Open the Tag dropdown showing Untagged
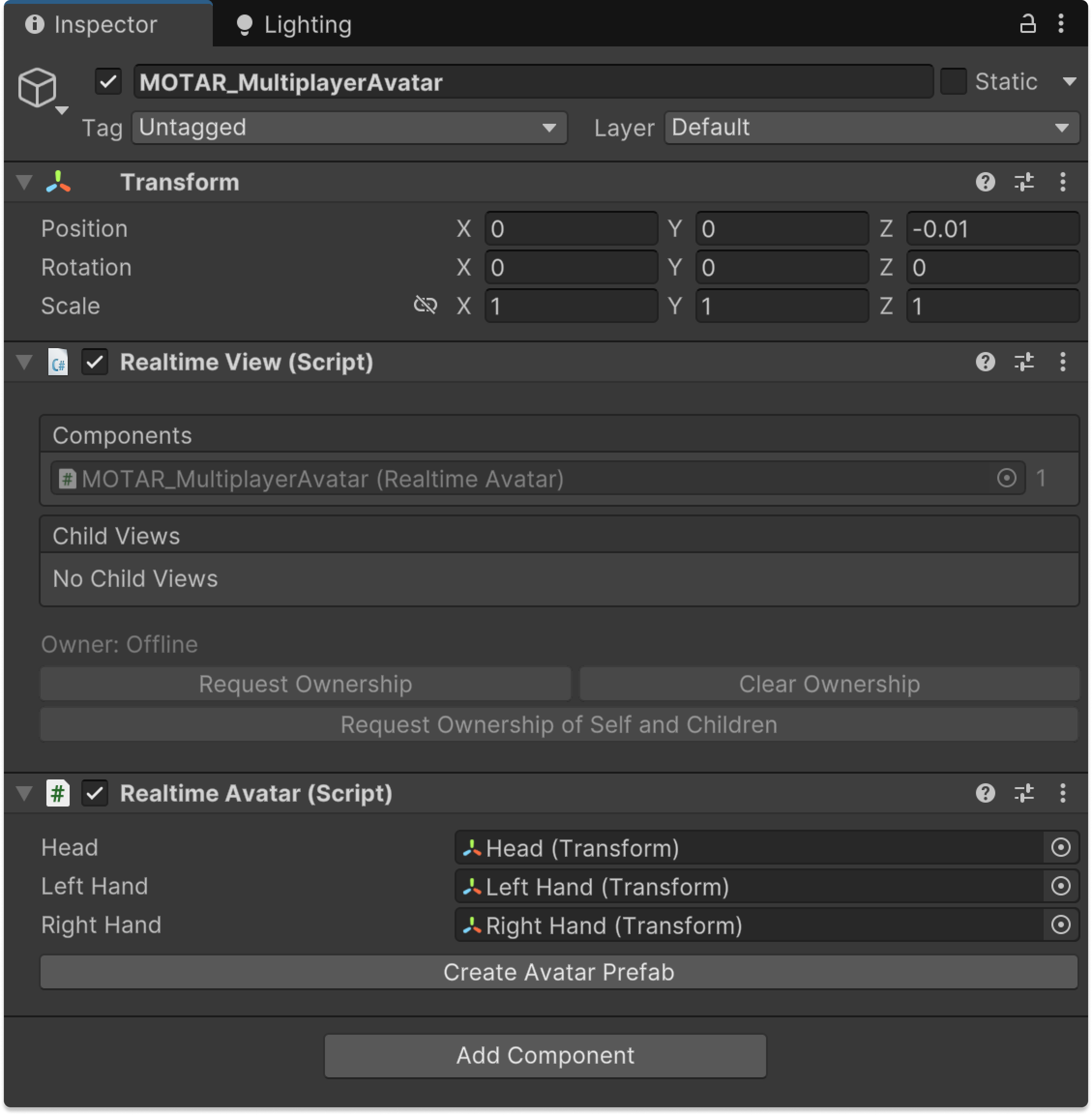The image size is (1092, 1115). click(x=349, y=127)
